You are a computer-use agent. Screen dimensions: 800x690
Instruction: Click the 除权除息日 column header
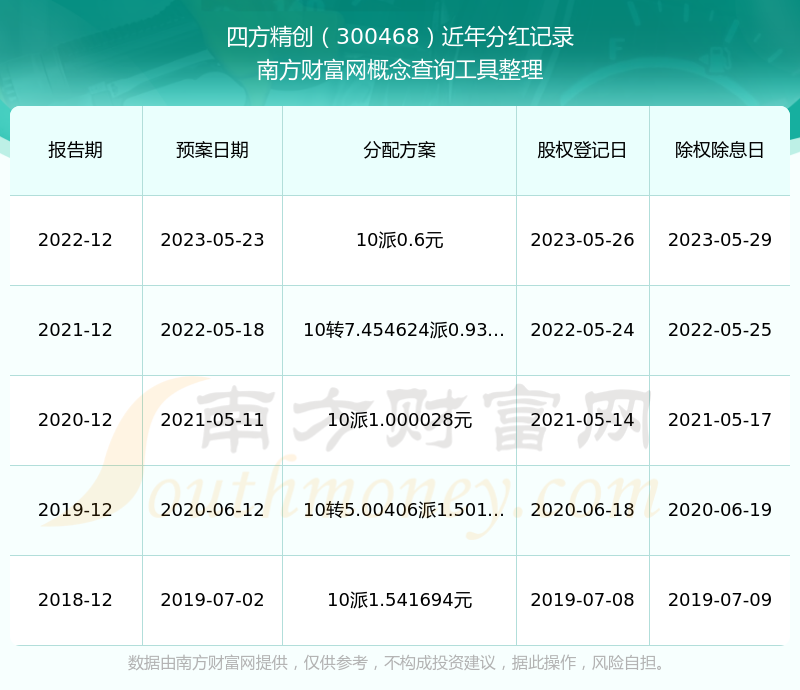tap(719, 150)
